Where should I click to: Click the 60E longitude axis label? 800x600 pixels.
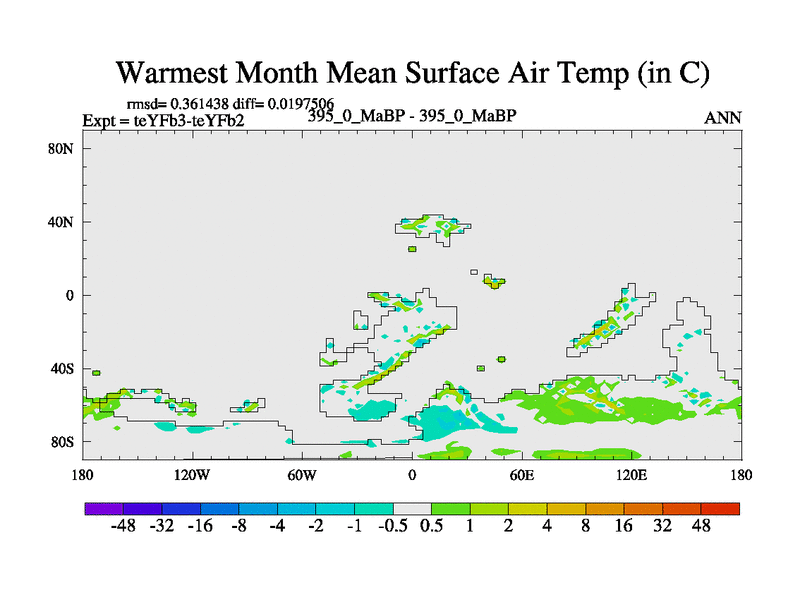click(x=521, y=474)
